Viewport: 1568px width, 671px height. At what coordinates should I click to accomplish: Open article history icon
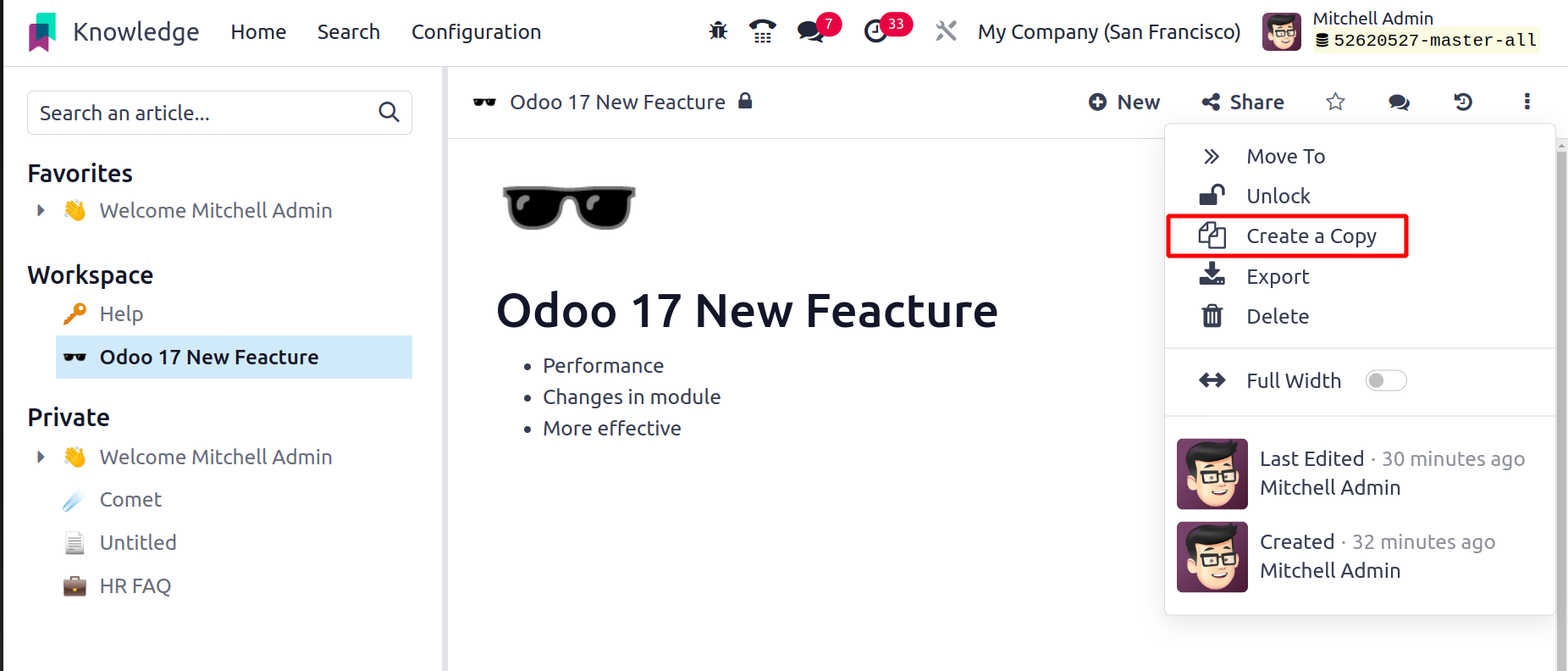[x=1463, y=102]
